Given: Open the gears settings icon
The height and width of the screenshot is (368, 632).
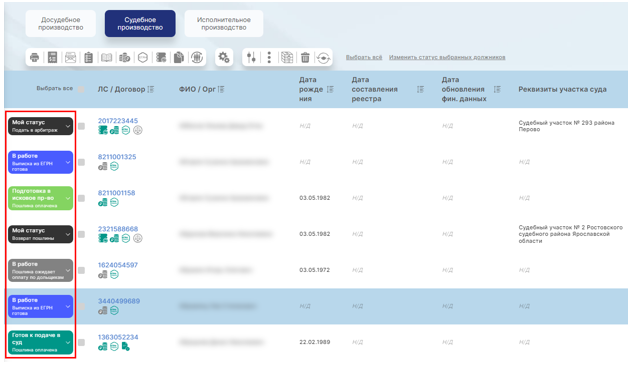Looking at the screenshot, I should (x=224, y=58).
